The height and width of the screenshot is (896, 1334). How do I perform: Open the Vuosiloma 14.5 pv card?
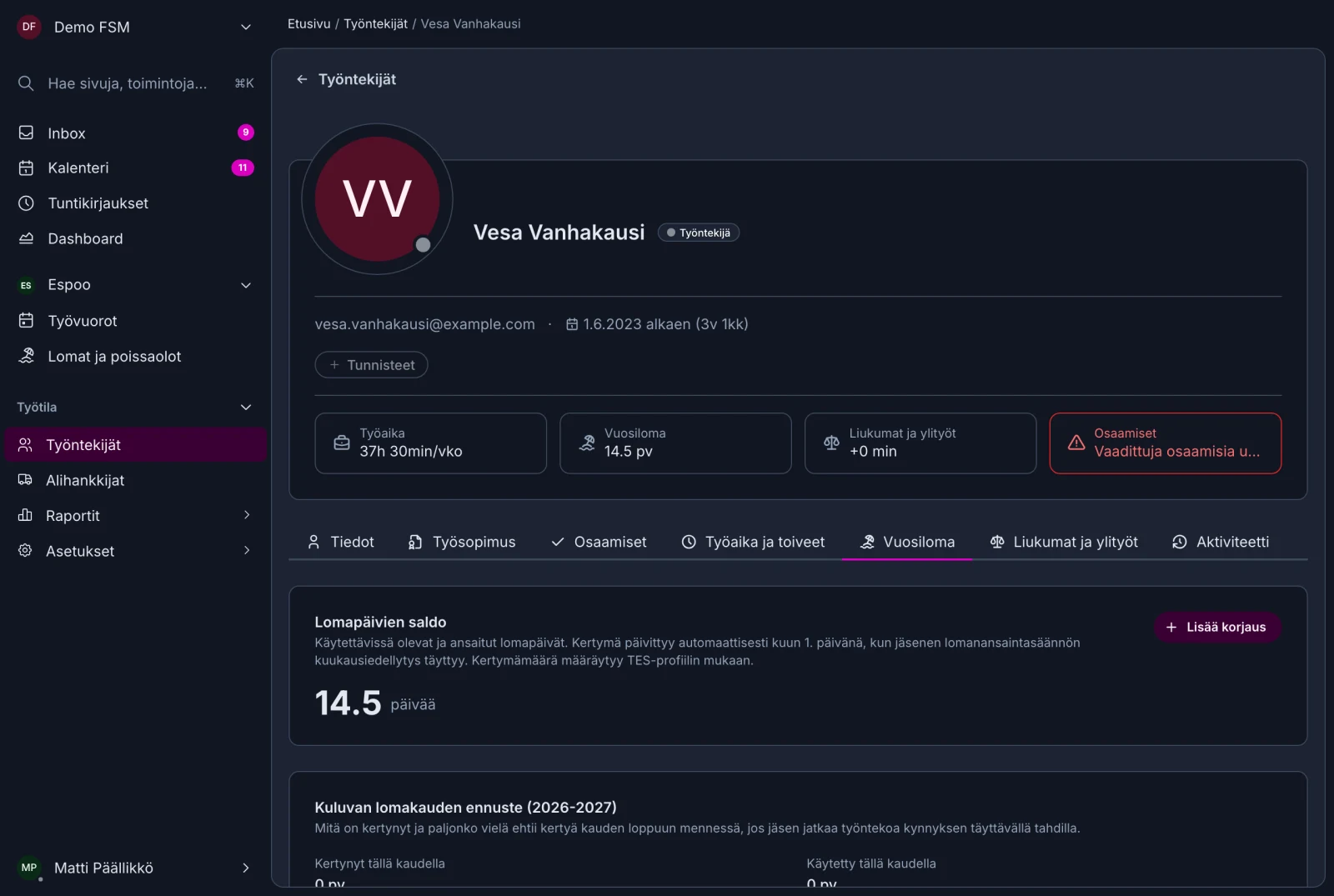(x=675, y=443)
